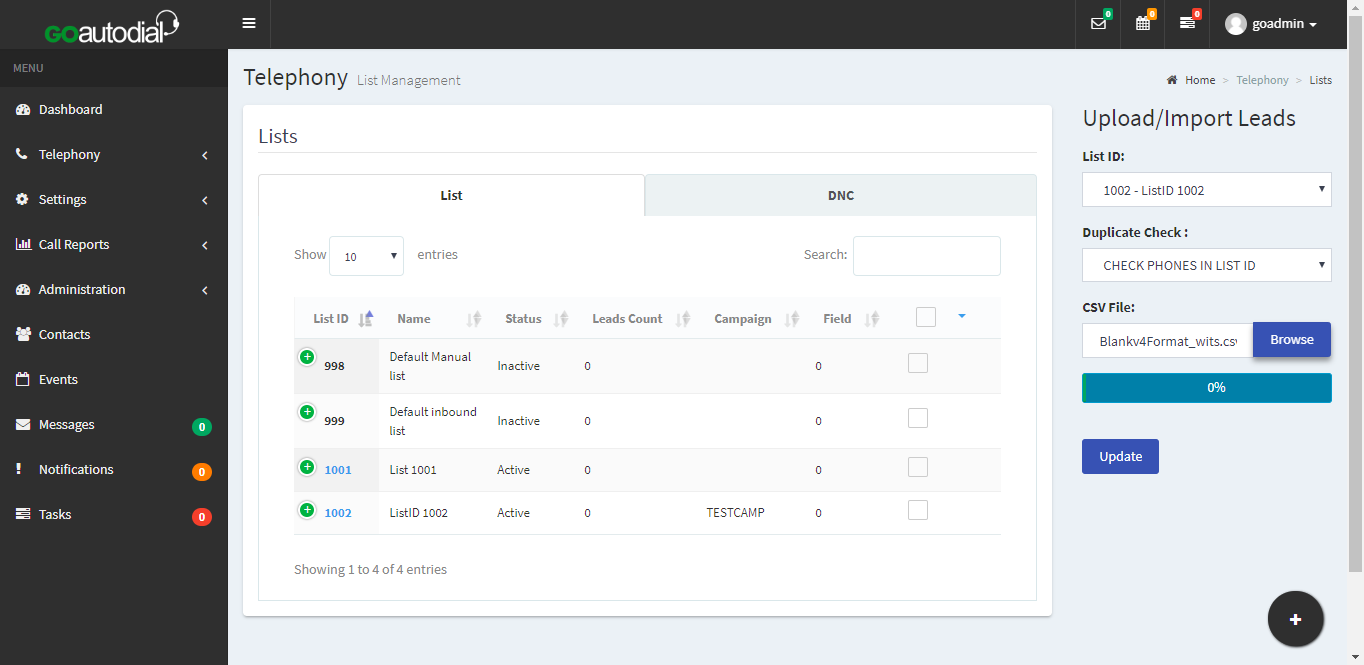The height and width of the screenshot is (665, 1364).
Task: Sort by Field column arrows
Action: point(872,319)
